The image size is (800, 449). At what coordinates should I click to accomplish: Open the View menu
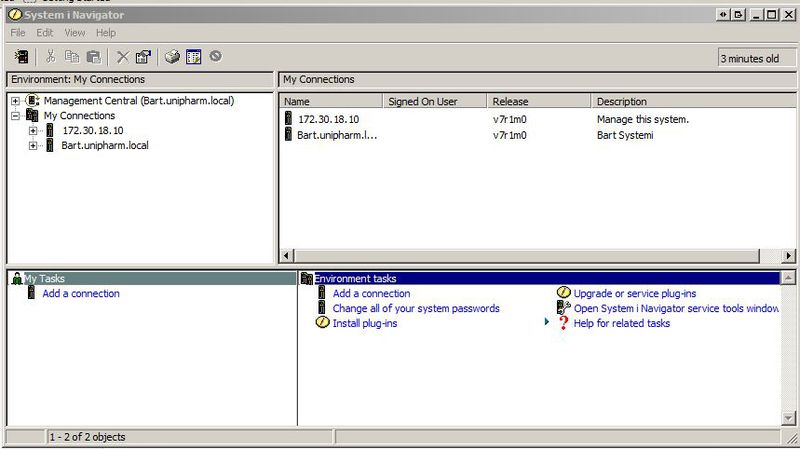coord(74,33)
